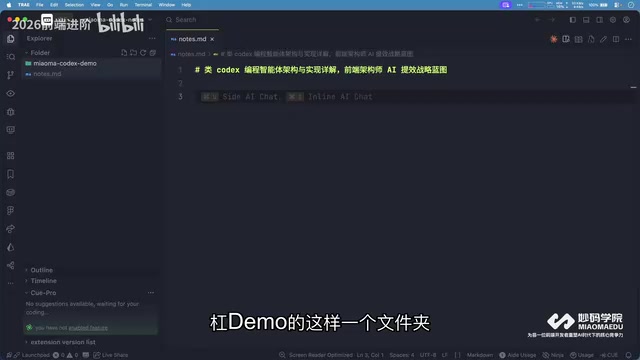Click Live Share in the status bar

pos(111,355)
